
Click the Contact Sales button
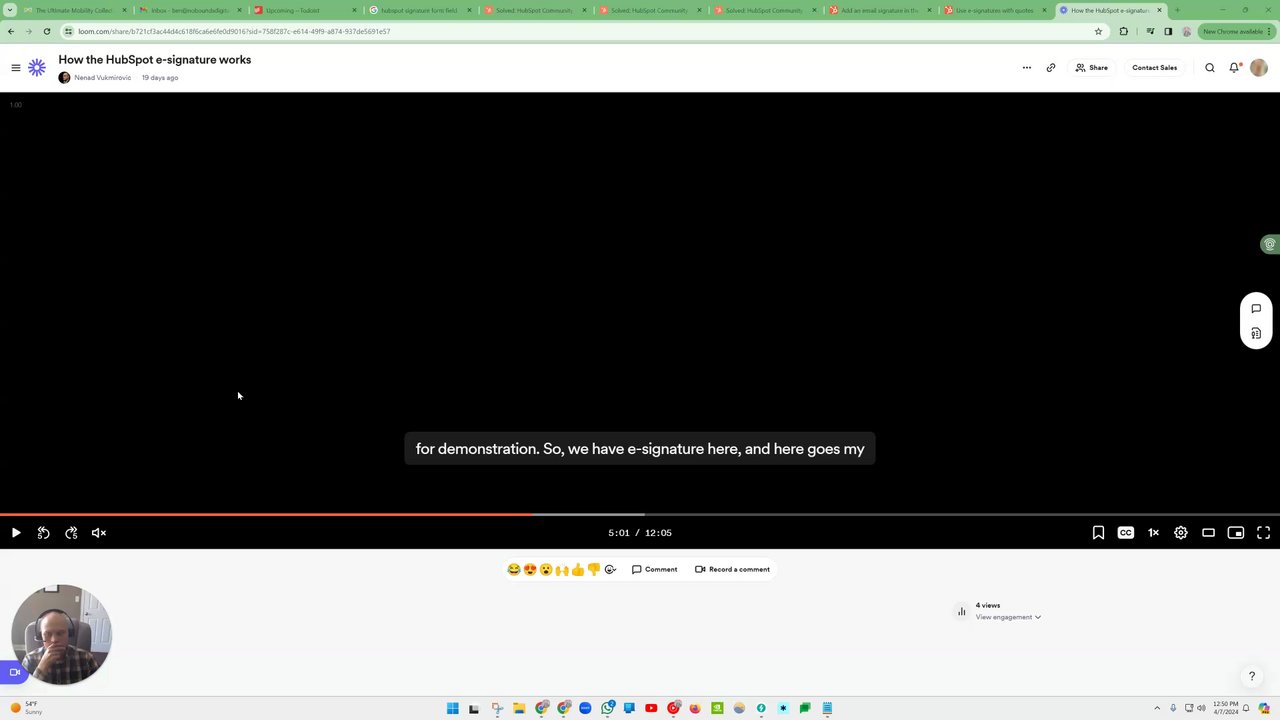coord(1154,68)
